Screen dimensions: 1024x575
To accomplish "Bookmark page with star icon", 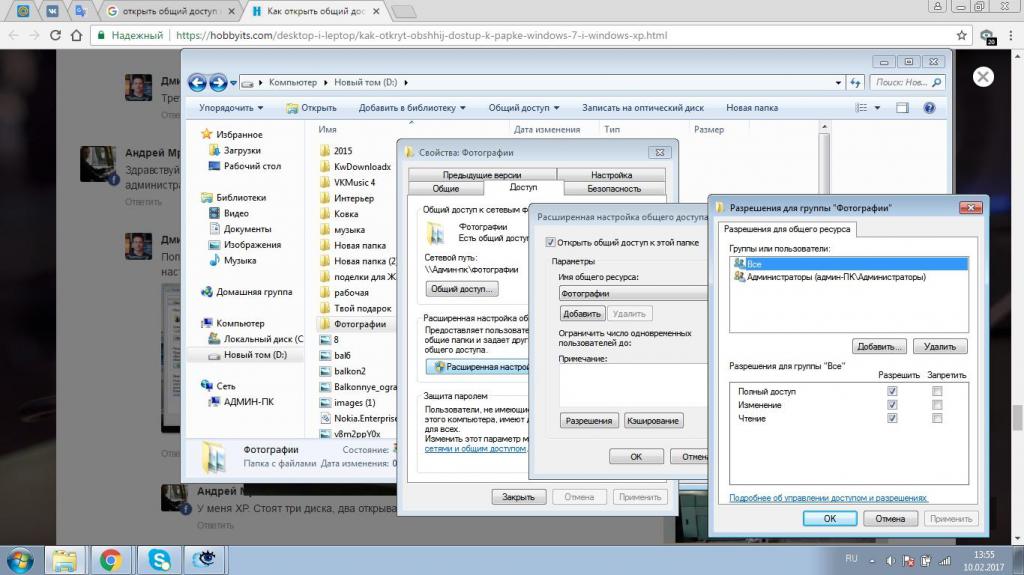I will 961,35.
